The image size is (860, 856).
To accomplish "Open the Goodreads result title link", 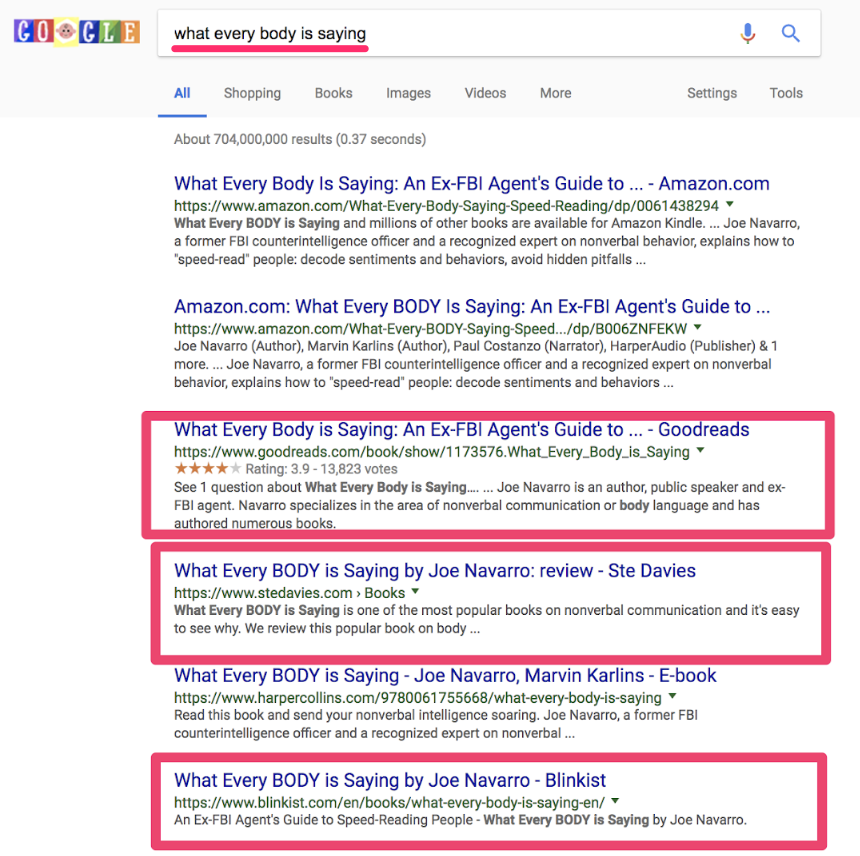I will pos(461,429).
